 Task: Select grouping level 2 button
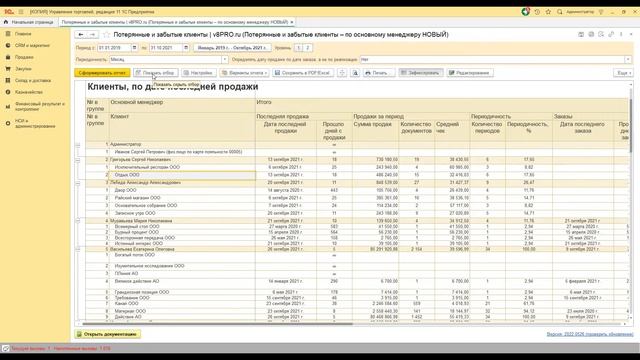[308, 48]
